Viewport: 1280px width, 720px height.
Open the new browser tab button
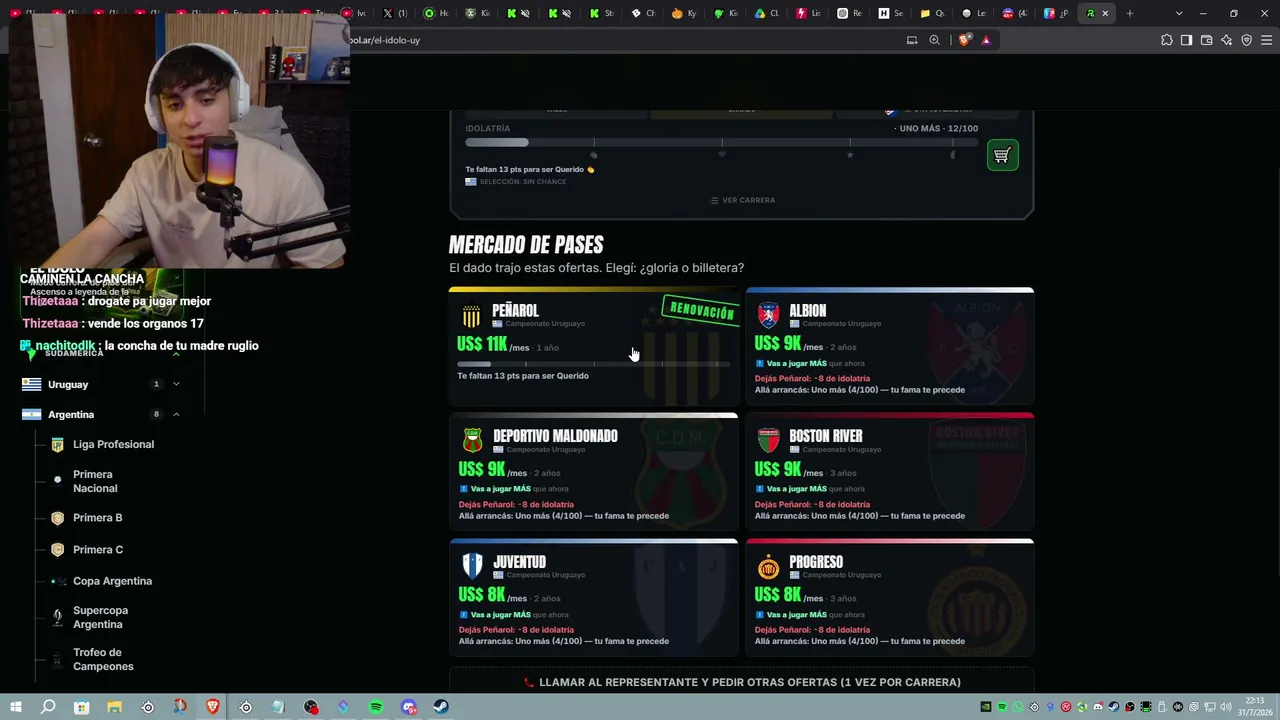1130,13
